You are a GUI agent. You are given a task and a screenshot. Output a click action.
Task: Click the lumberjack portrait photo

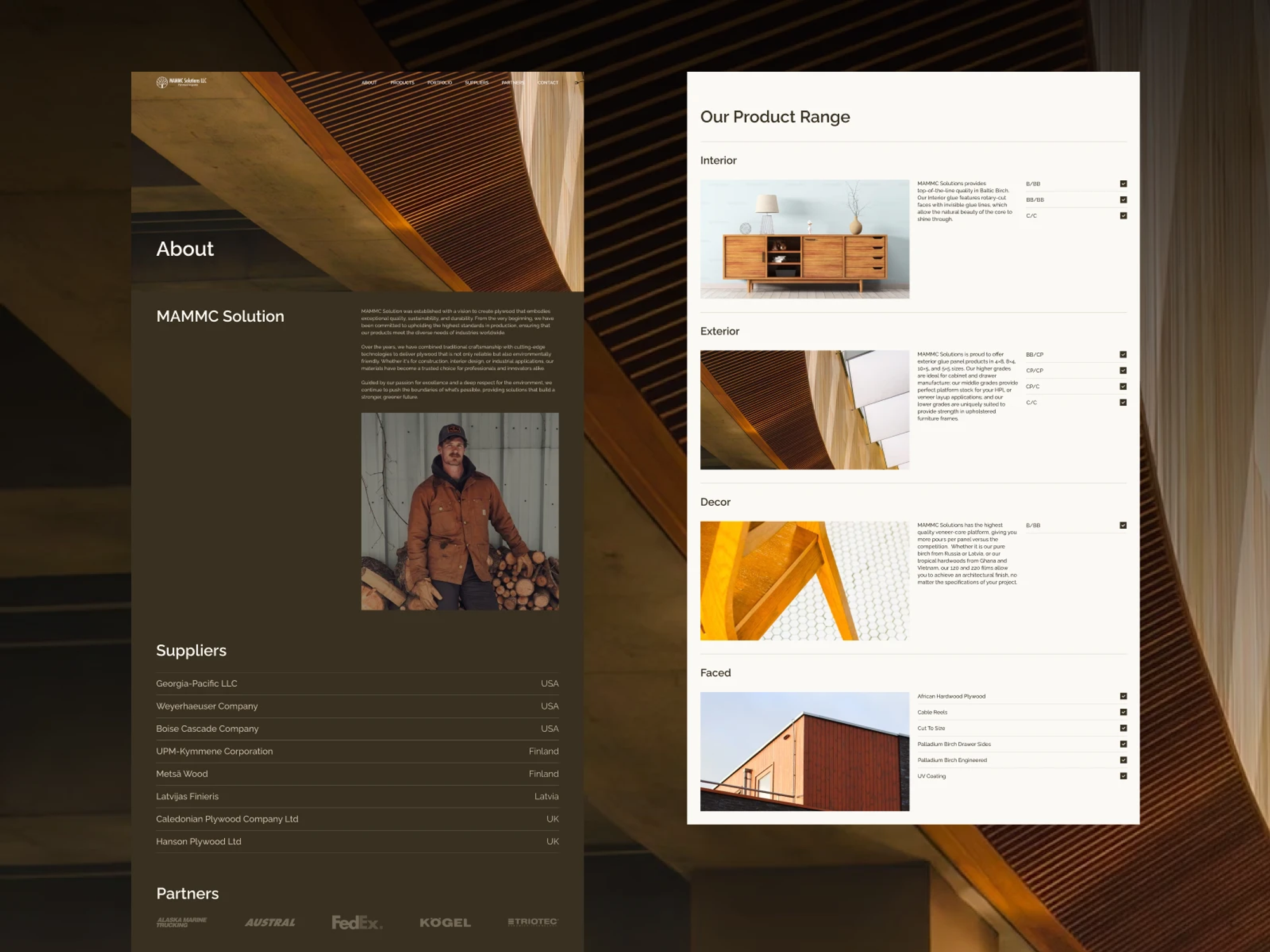[460, 512]
